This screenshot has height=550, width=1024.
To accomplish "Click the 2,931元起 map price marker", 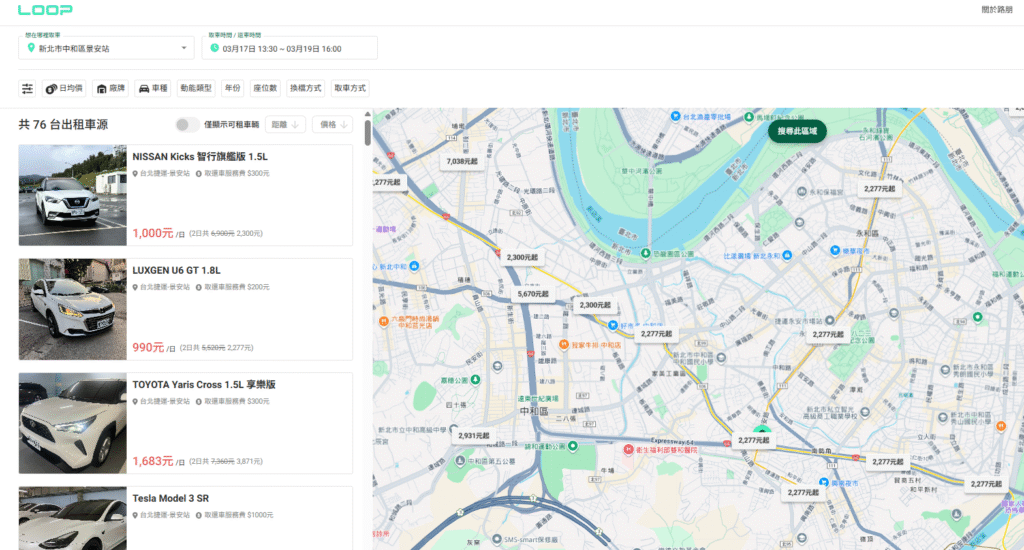I will (x=474, y=436).
